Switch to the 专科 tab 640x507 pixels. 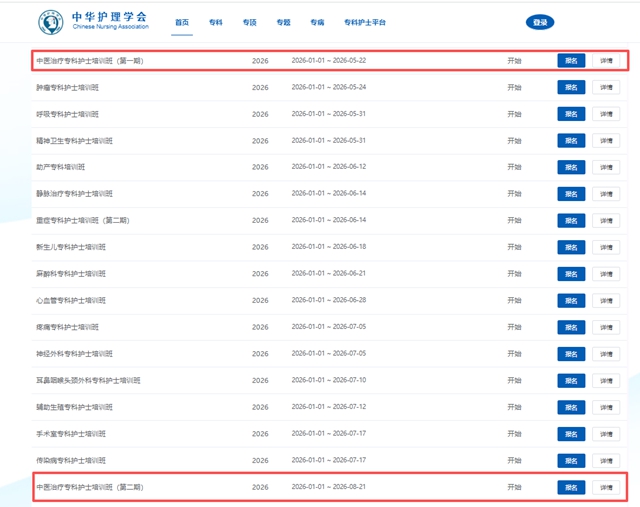(x=216, y=22)
